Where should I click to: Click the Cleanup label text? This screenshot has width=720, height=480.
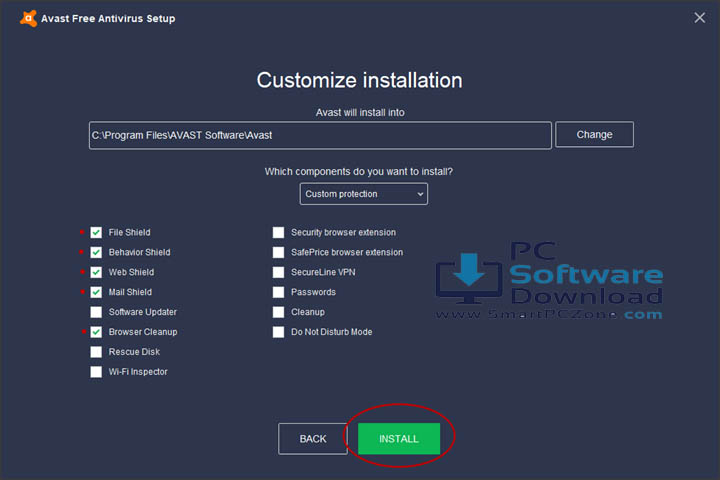(308, 312)
